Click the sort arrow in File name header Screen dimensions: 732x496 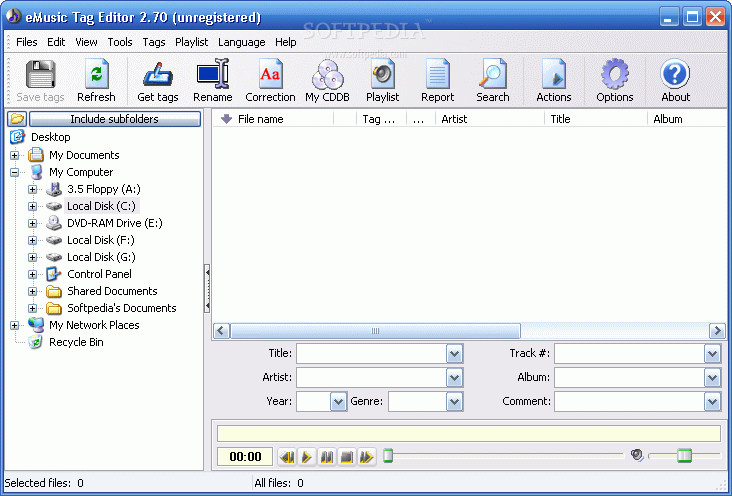pyautogui.click(x=226, y=119)
